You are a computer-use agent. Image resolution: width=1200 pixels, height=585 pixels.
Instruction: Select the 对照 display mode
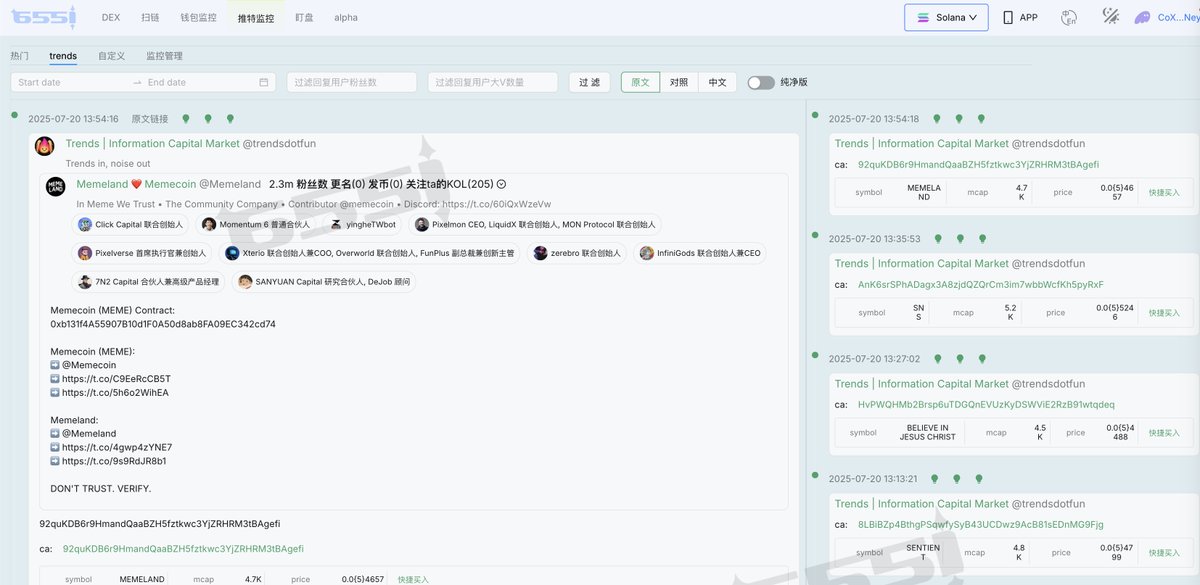point(678,82)
